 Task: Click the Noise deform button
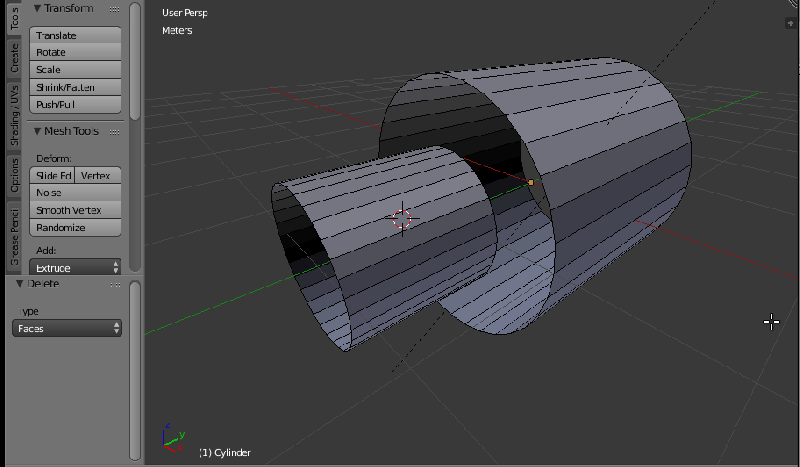coord(75,192)
